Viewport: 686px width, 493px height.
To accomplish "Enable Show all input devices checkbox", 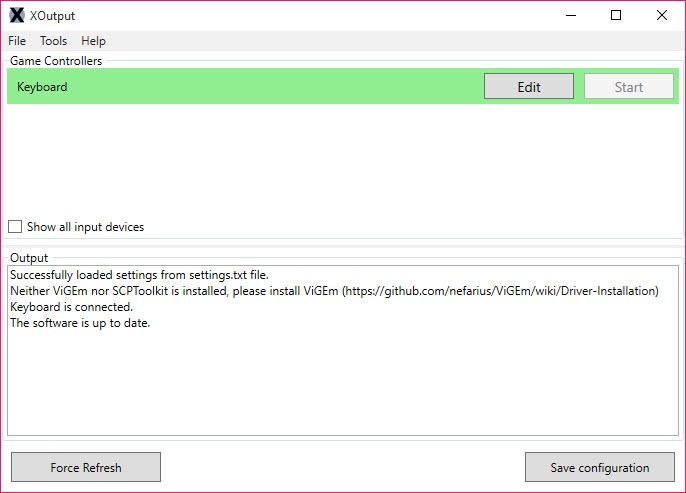I will pos(15,227).
